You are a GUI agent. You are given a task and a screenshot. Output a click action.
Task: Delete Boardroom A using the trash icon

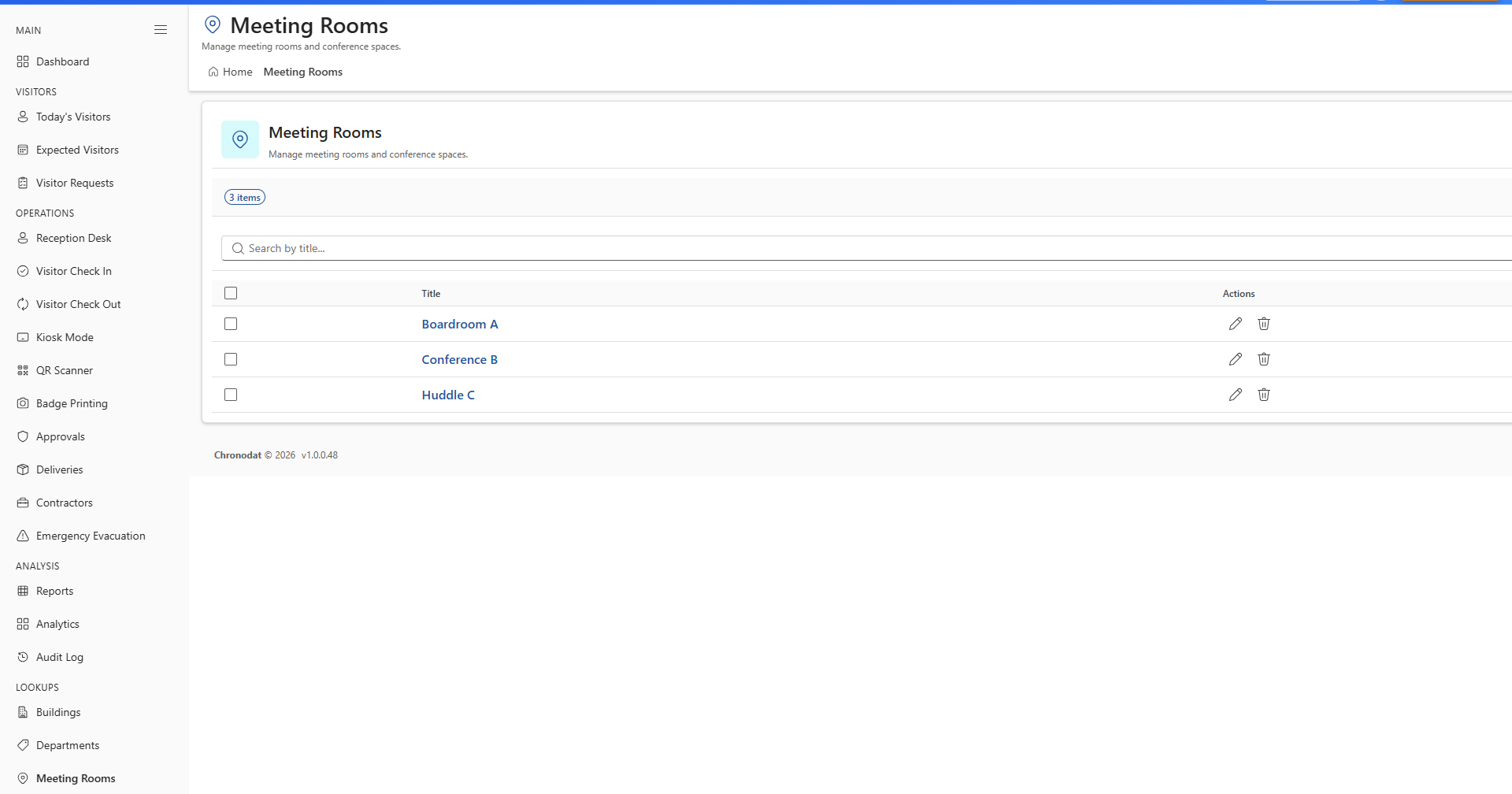coord(1264,324)
